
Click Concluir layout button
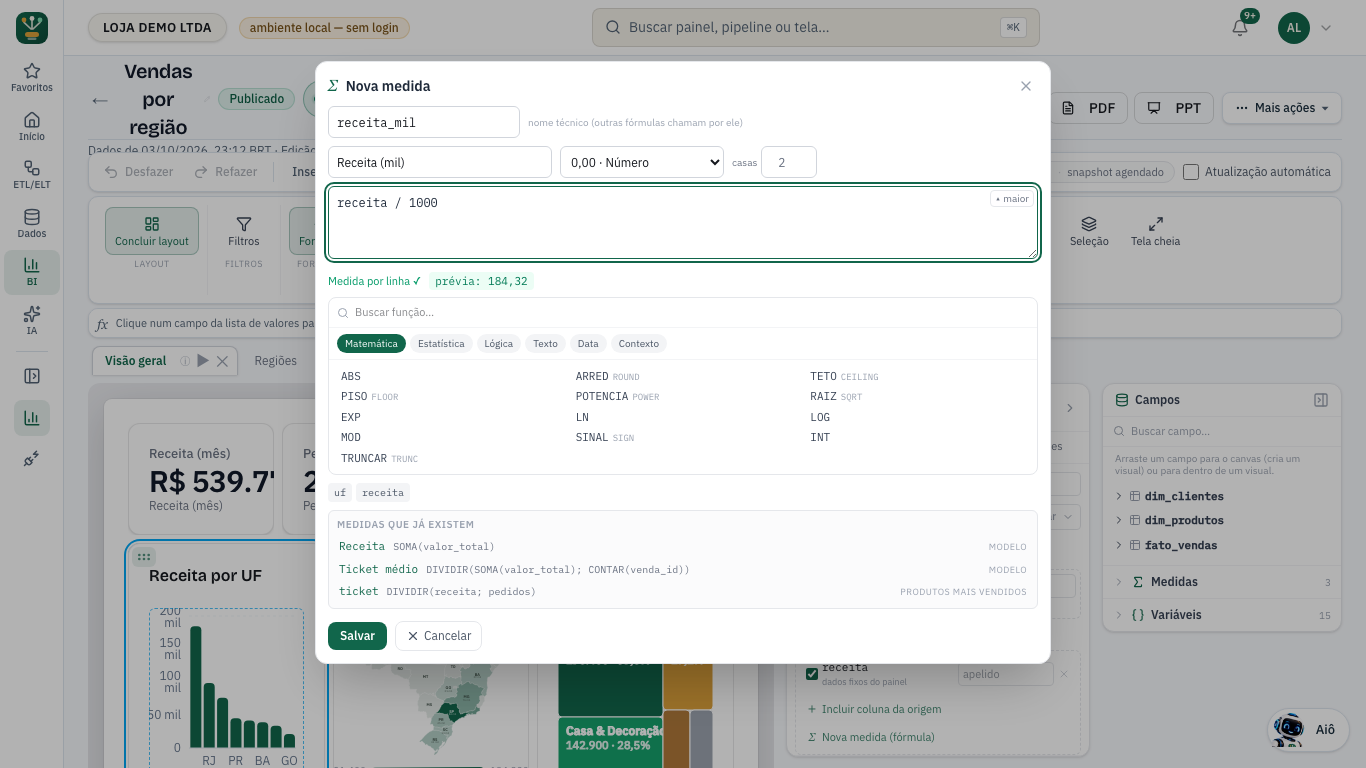coord(152,231)
